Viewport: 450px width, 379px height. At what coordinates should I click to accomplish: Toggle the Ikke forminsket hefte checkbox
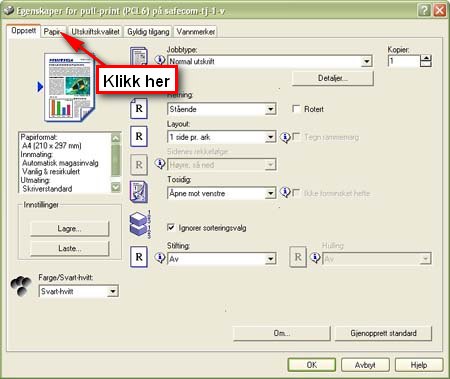[x=296, y=193]
